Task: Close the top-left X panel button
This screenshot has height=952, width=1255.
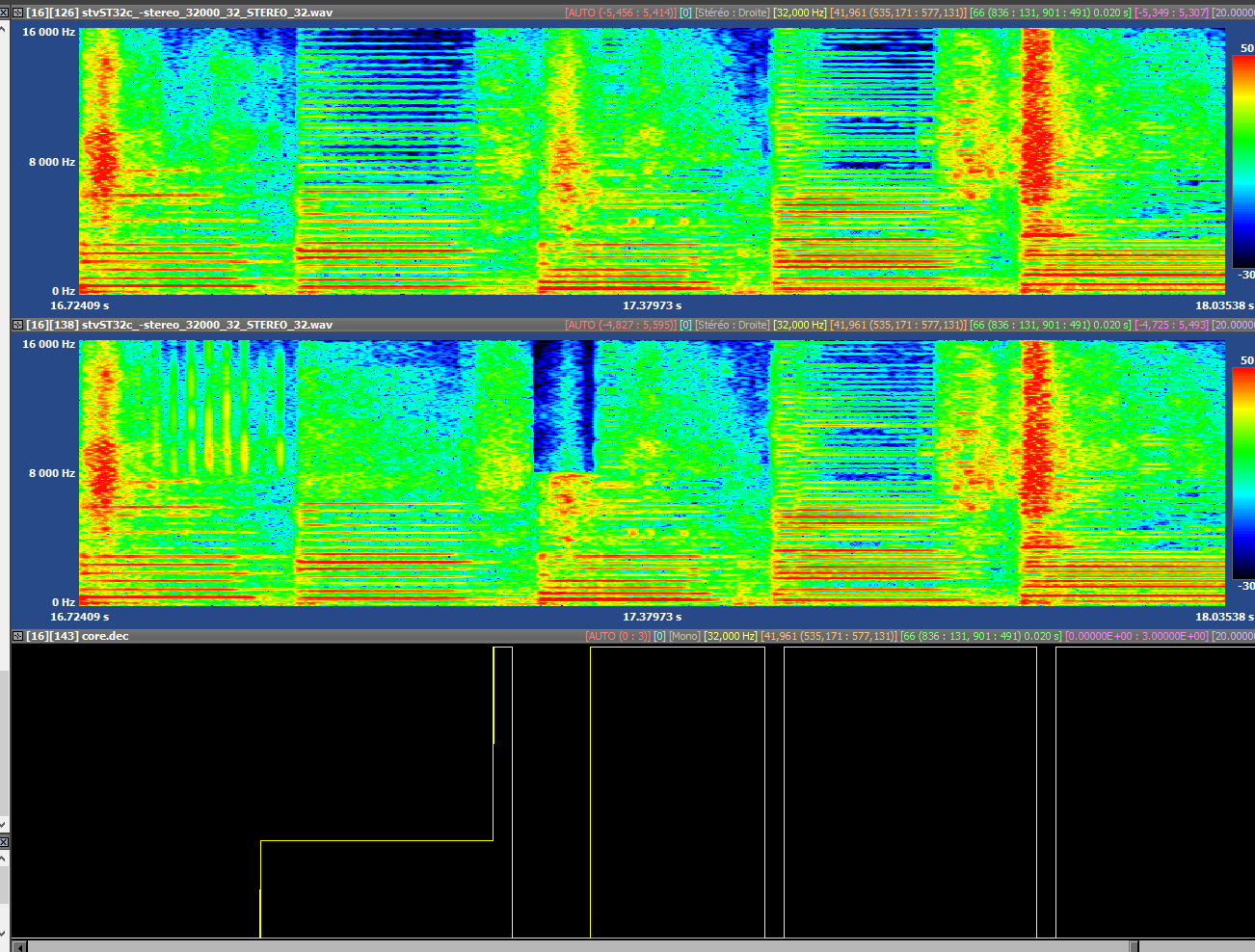Action: click(x=4, y=13)
